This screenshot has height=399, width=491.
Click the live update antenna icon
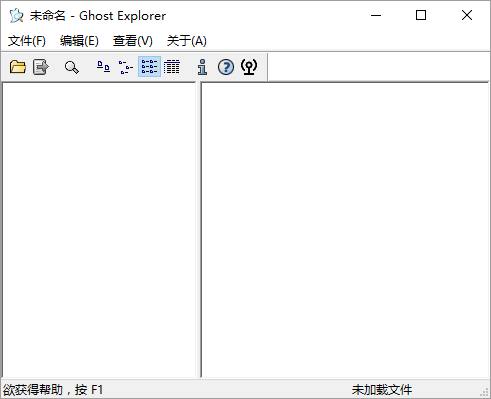tap(249, 67)
